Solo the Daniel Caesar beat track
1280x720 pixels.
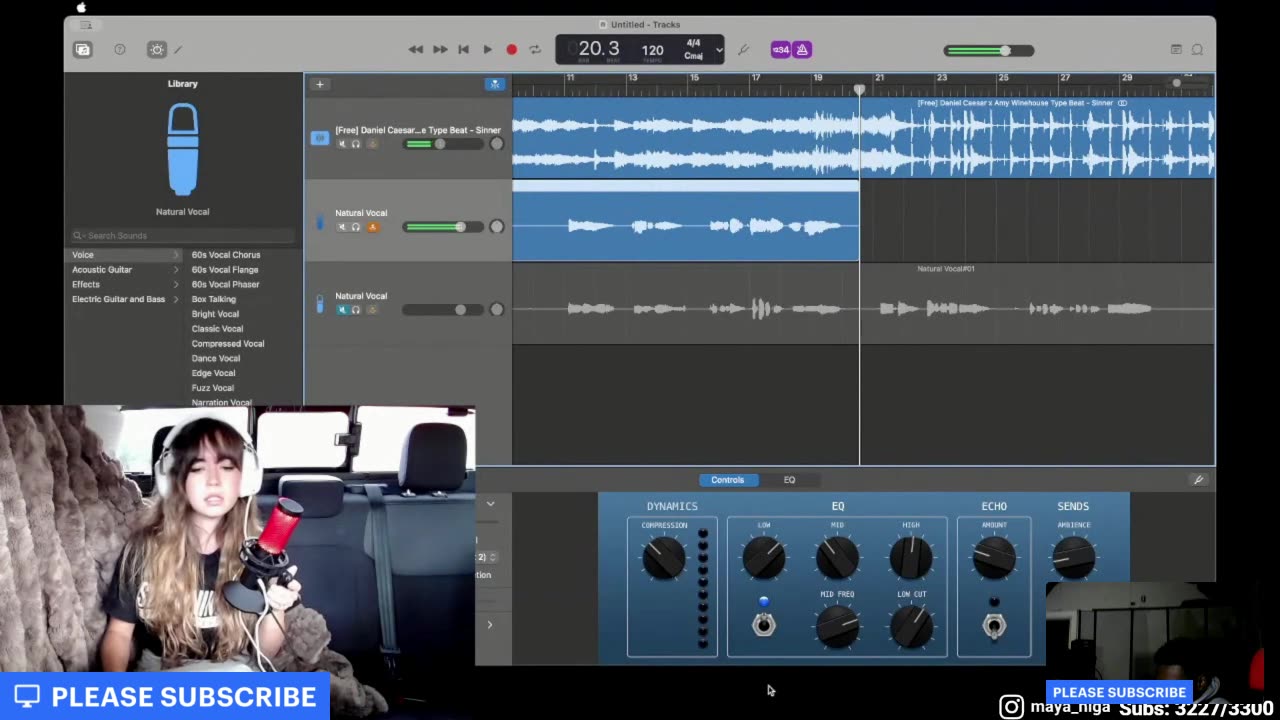click(356, 144)
